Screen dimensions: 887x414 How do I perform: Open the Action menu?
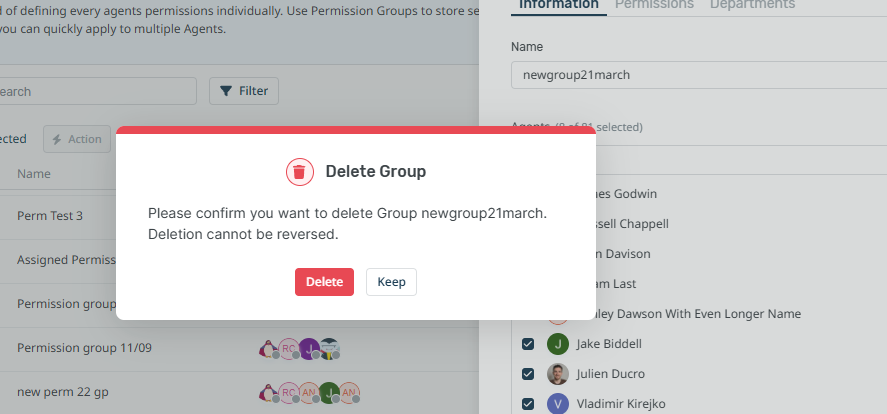pos(77,139)
